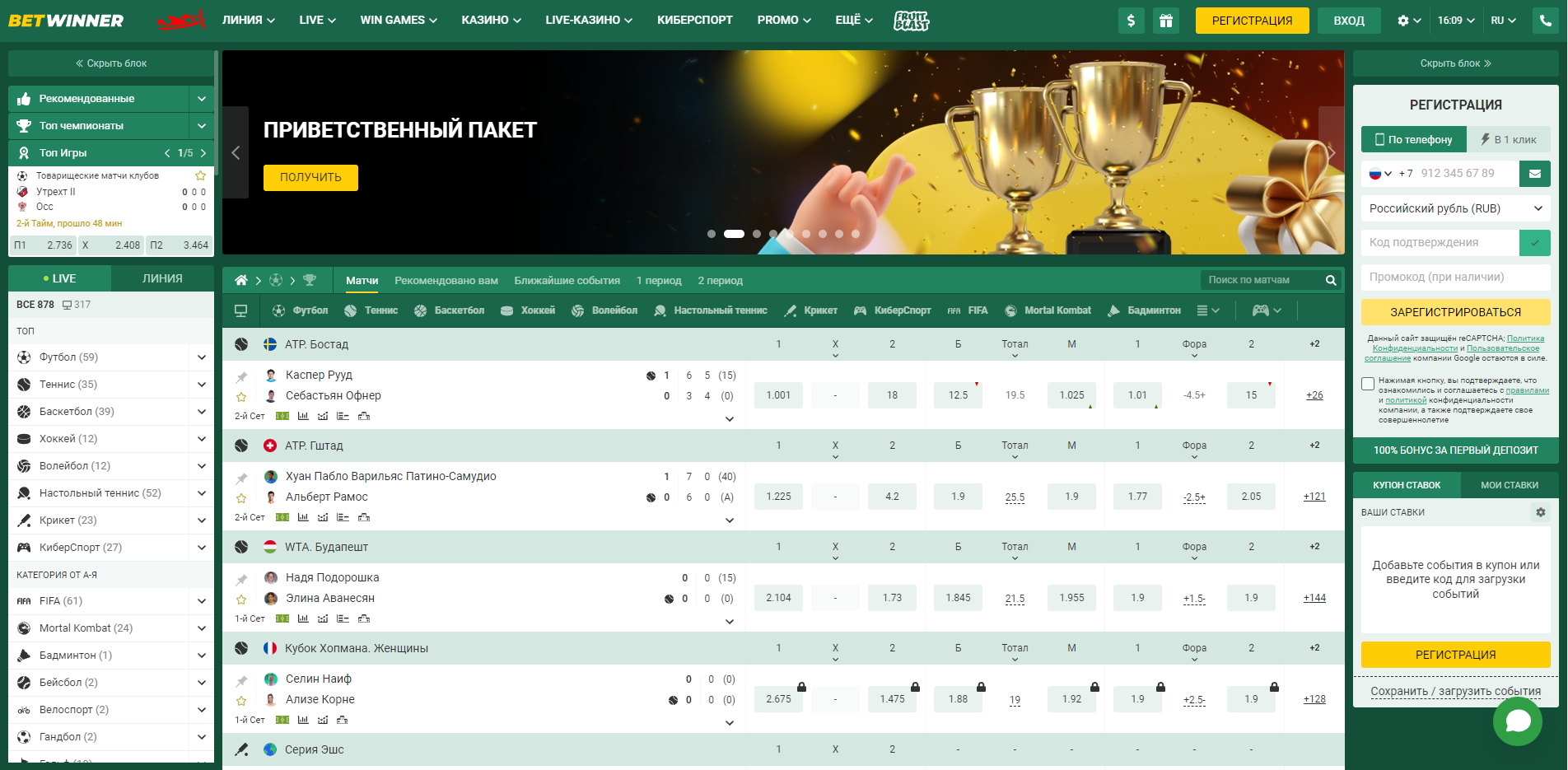1568x770 pixels.
Task: Click the yellow ПОЛУЧИТЬ banner button
Action: [310, 178]
